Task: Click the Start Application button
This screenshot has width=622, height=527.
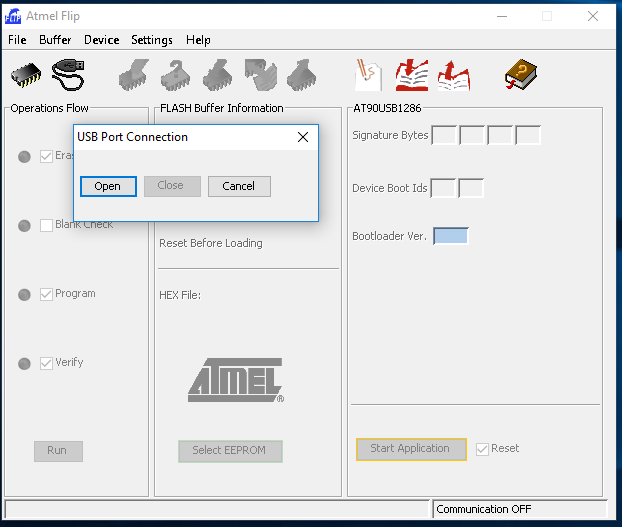Action: (x=411, y=449)
